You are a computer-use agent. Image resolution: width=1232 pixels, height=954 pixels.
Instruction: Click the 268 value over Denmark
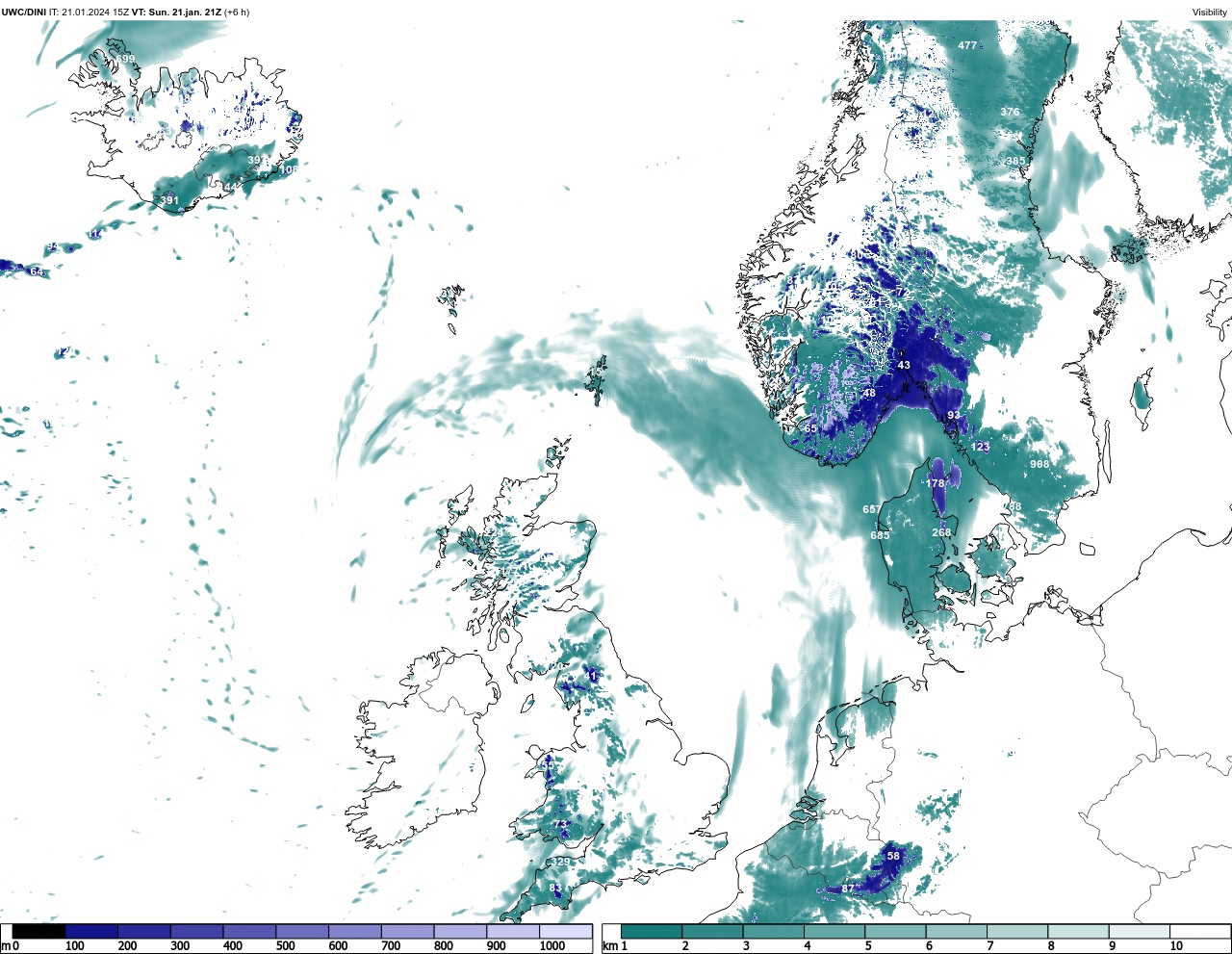(941, 532)
